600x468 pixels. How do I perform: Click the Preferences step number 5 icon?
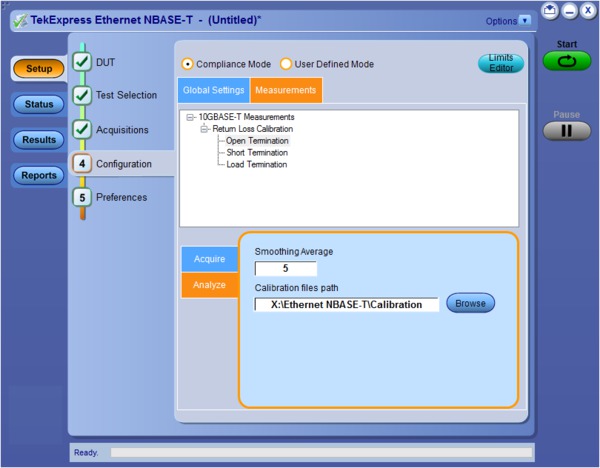pos(83,198)
